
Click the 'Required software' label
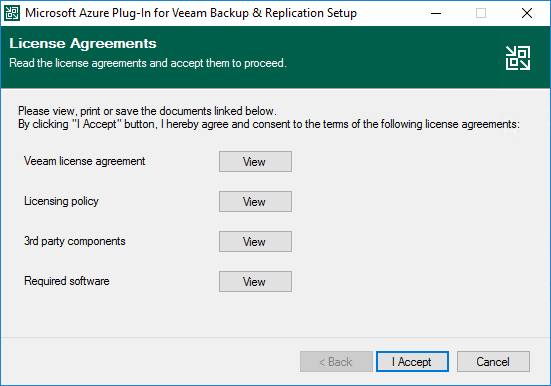[x=66, y=281]
